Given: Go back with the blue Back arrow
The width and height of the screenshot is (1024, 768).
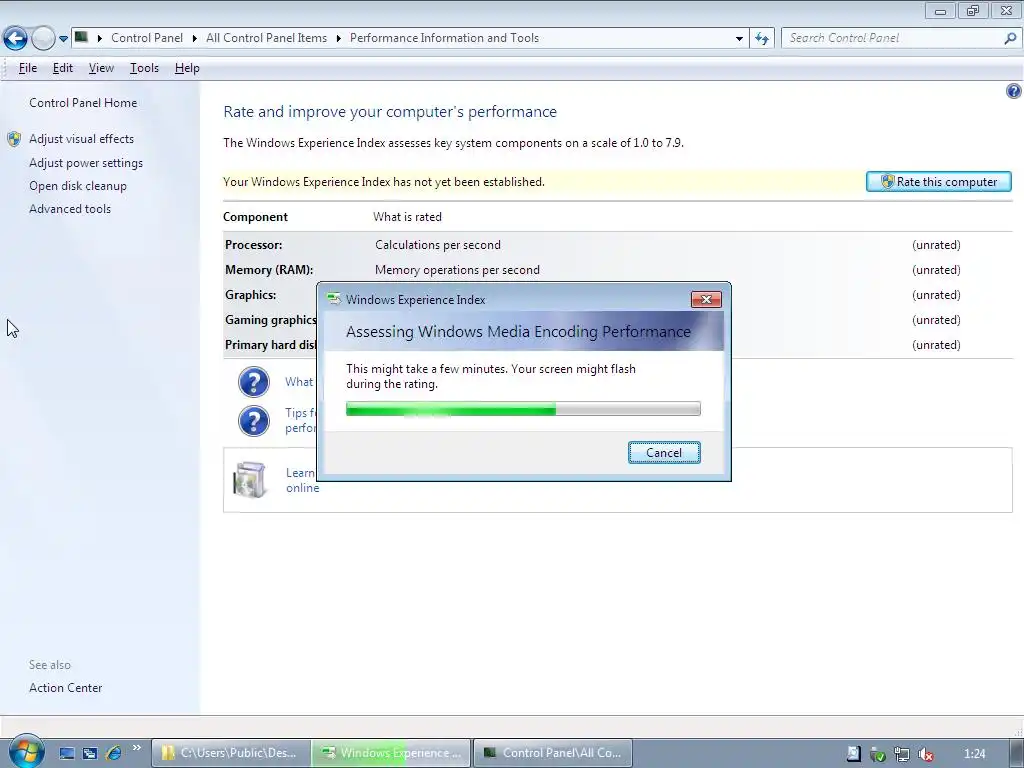Looking at the screenshot, I should point(16,38).
